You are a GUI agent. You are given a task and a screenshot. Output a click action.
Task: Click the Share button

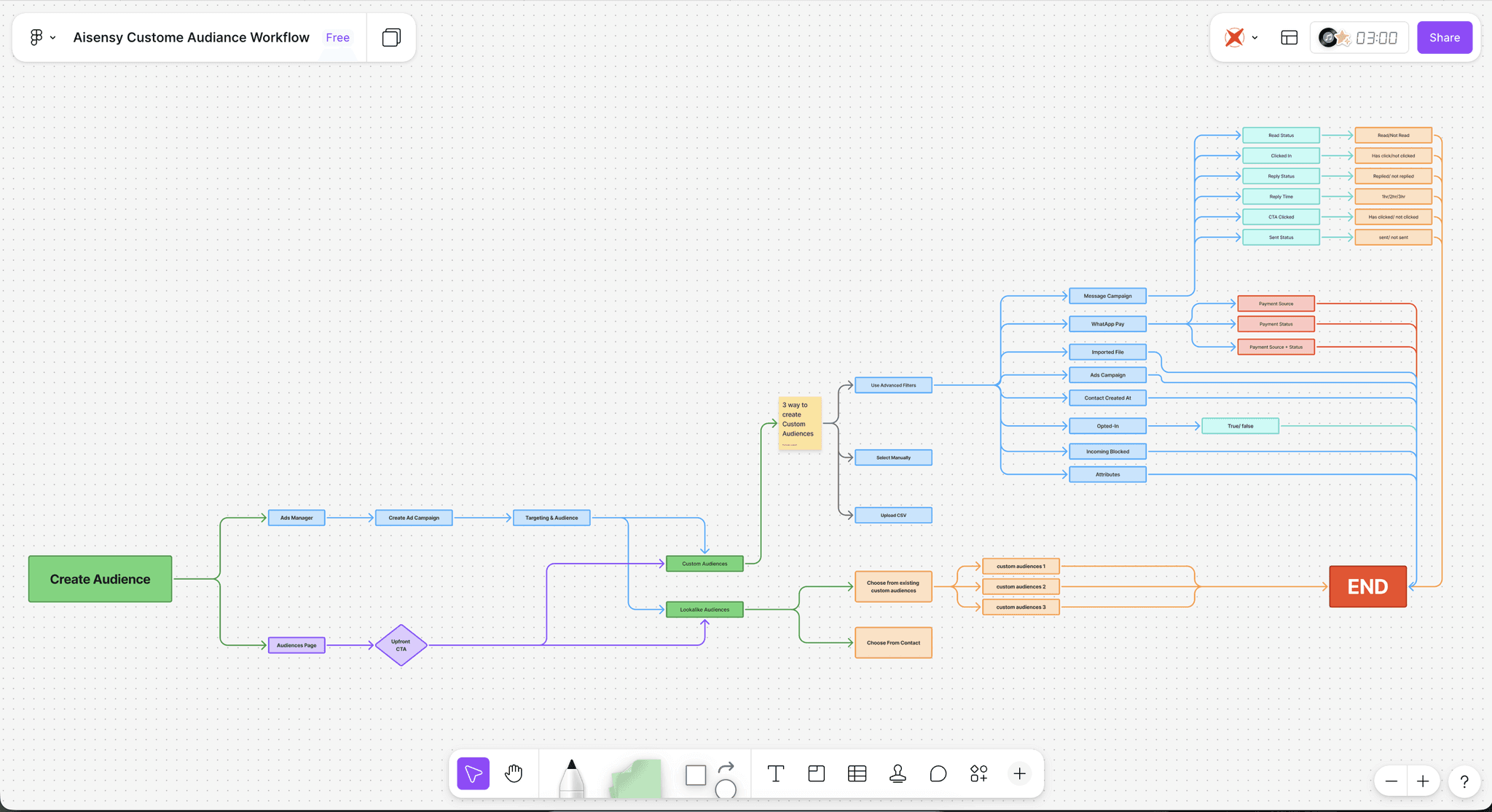[x=1444, y=37]
